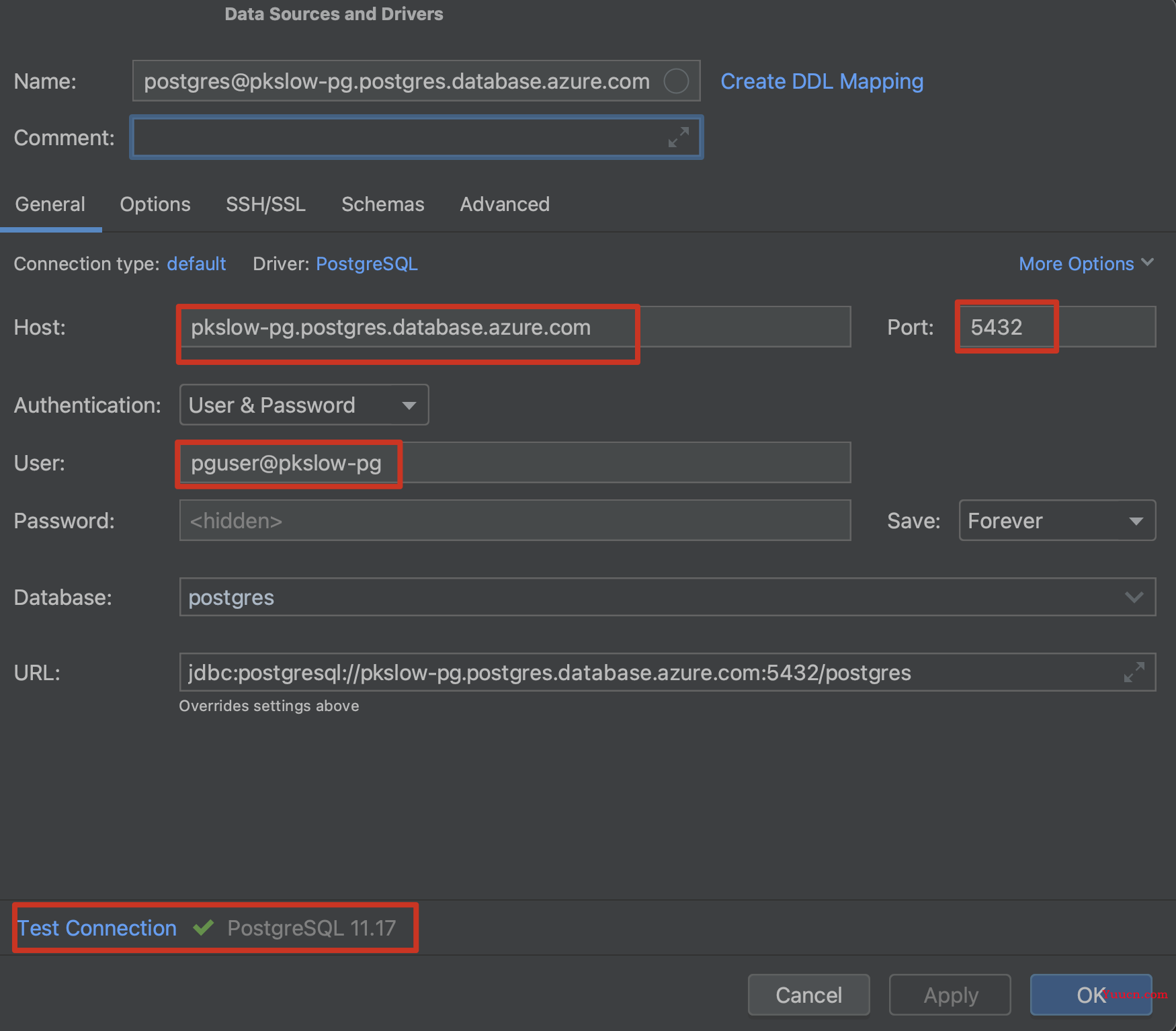Expand the Database dropdown chevron
Screen dimensions: 1176x1031
[x=1134, y=597]
